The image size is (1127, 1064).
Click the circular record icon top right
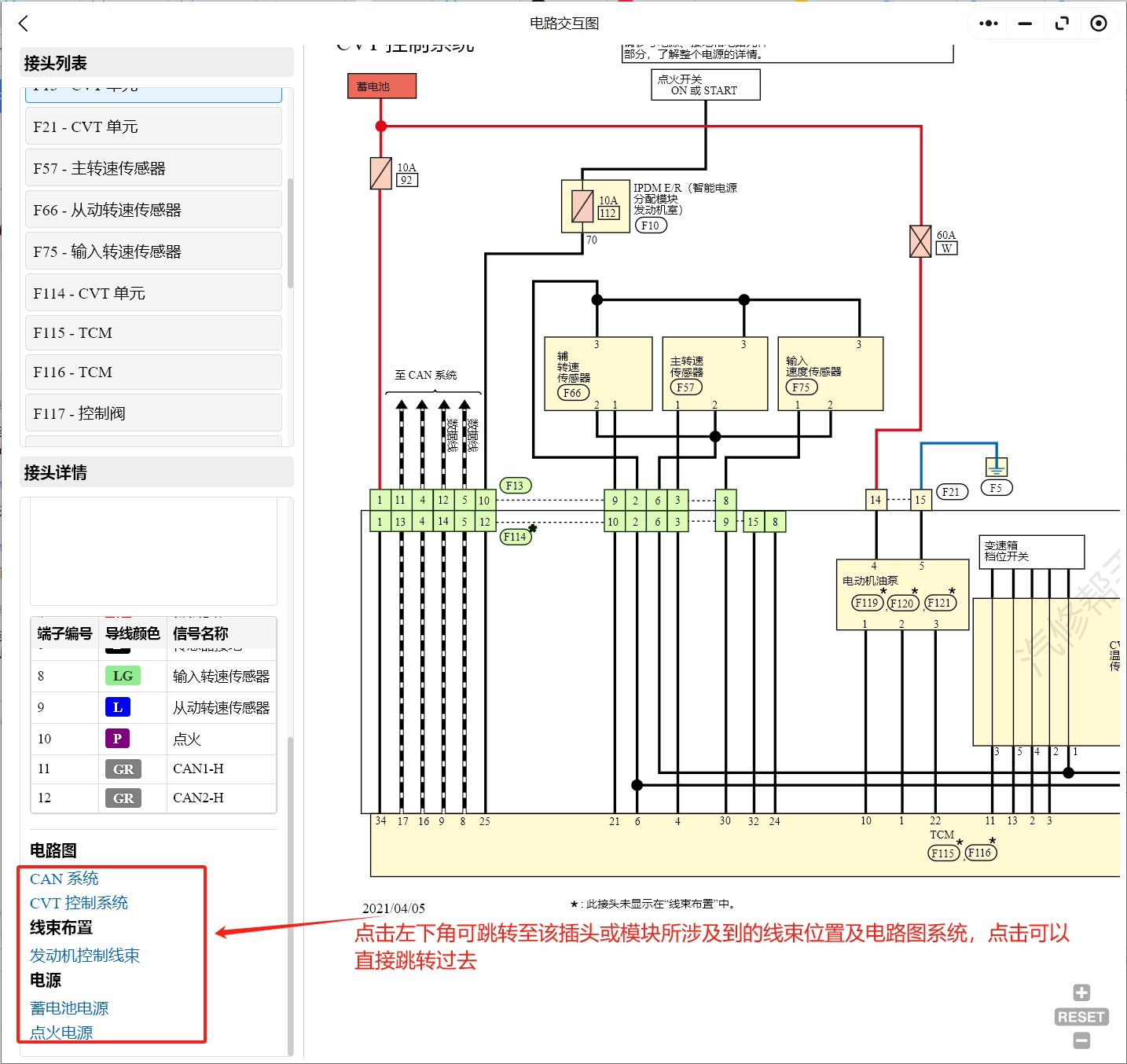[x=1099, y=23]
